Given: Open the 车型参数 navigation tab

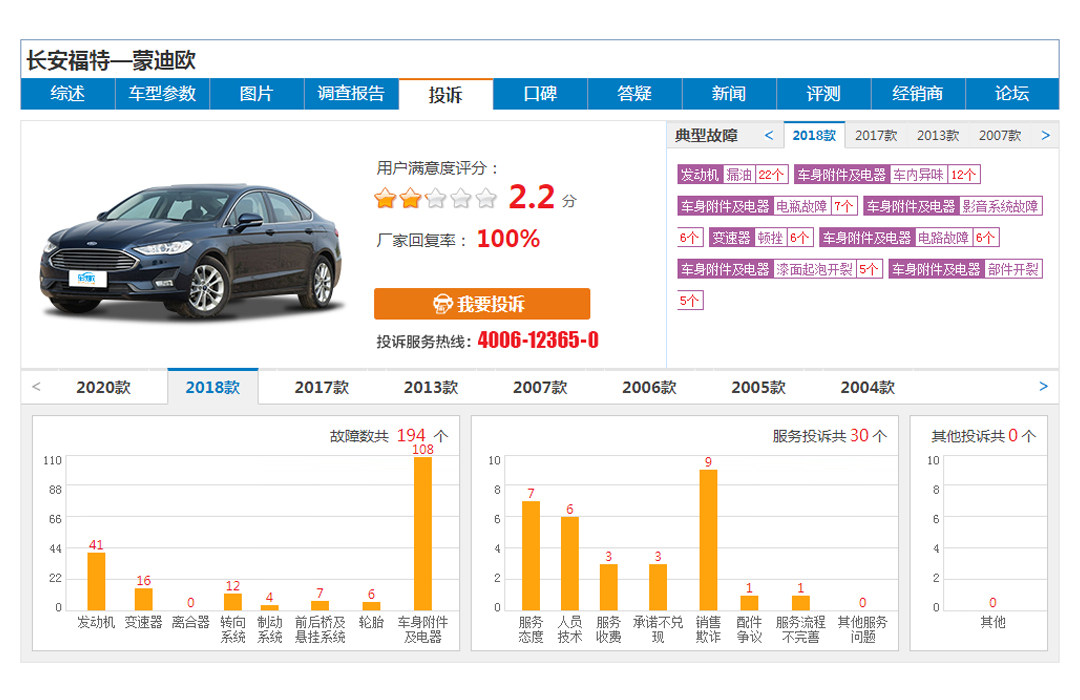Looking at the screenshot, I should point(162,94).
